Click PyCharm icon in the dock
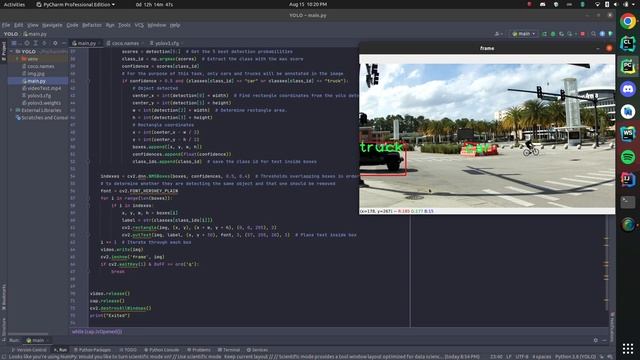Screen dimensions: 640x360 [628, 66]
